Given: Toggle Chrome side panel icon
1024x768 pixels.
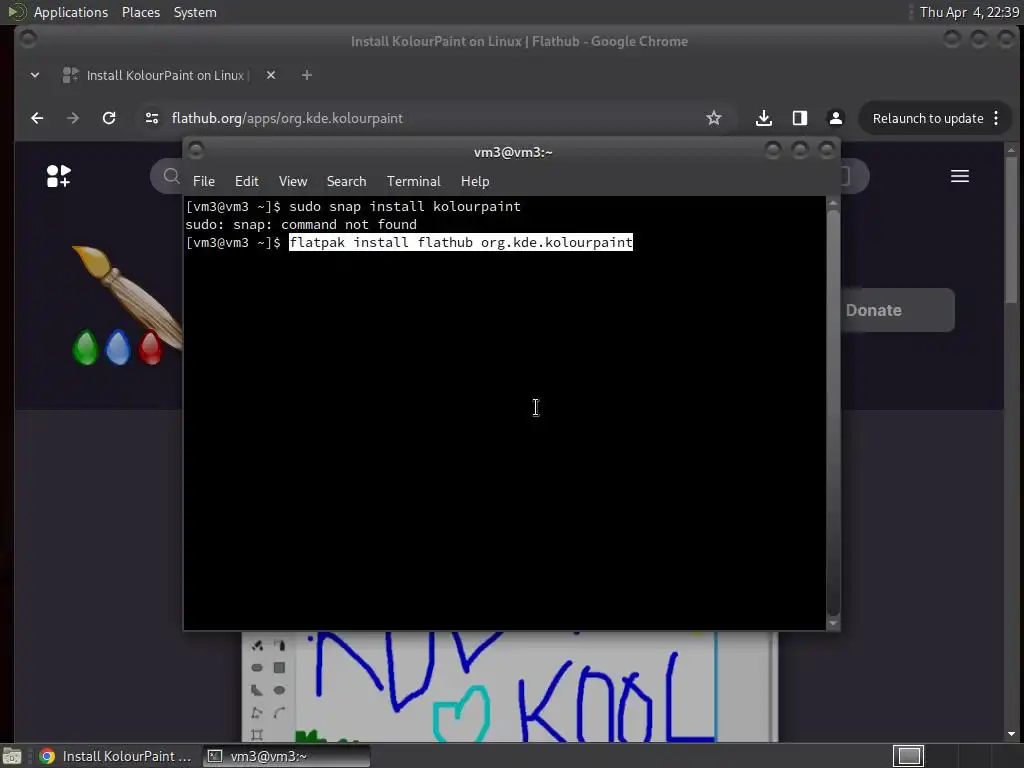Looking at the screenshot, I should click(799, 118).
